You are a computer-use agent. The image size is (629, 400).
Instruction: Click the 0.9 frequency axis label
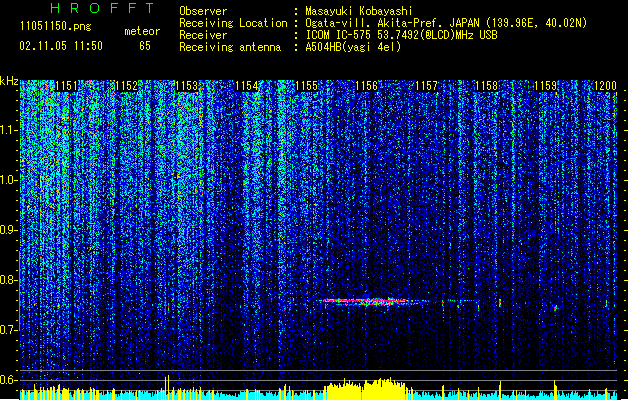(x=9, y=230)
